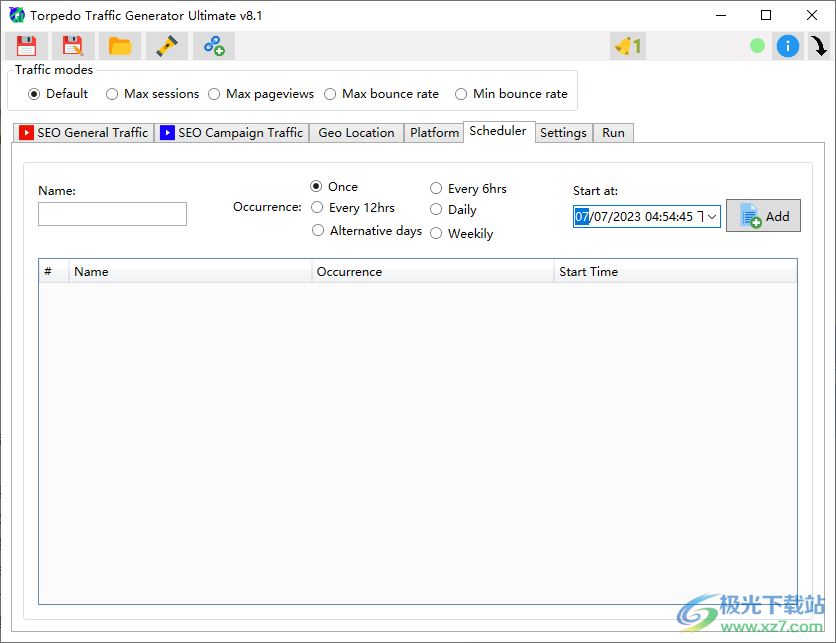Expand the Start at date picker dropdown
The height and width of the screenshot is (643, 836).
coord(712,216)
